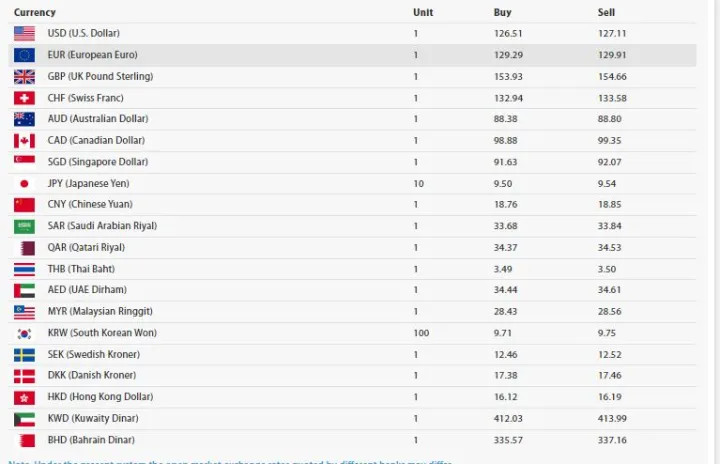Click the Canadian flag icon
Image resolution: width=720 pixels, height=464 pixels.
point(24,141)
